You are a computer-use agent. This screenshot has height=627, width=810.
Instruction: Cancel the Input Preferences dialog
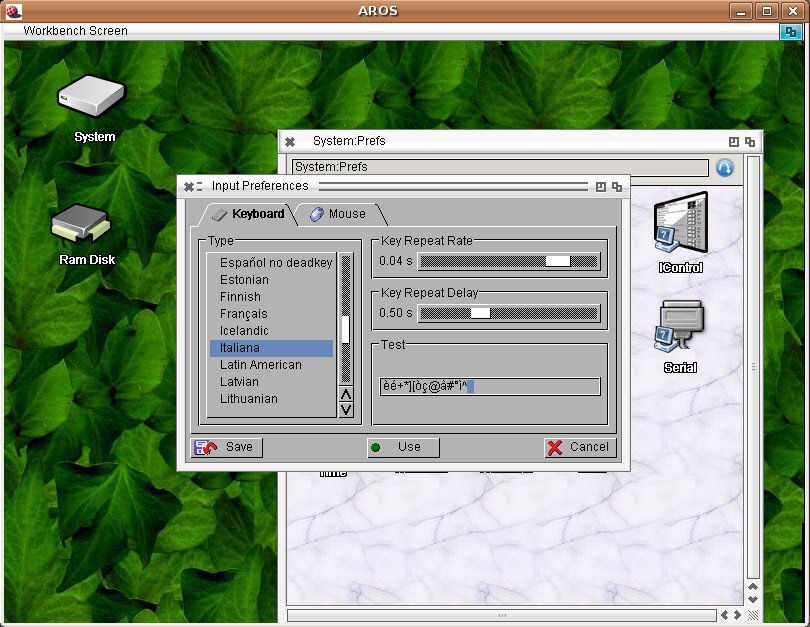pyautogui.click(x=579, y=447)
